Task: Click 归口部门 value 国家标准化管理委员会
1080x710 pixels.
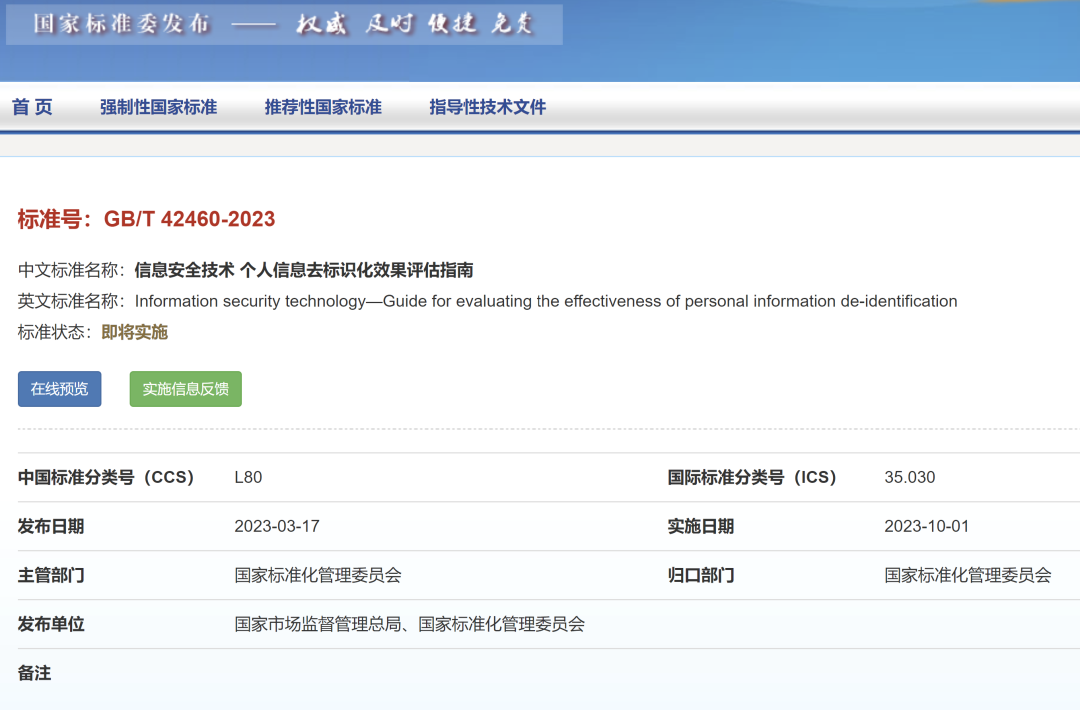Action: [968, 575]
